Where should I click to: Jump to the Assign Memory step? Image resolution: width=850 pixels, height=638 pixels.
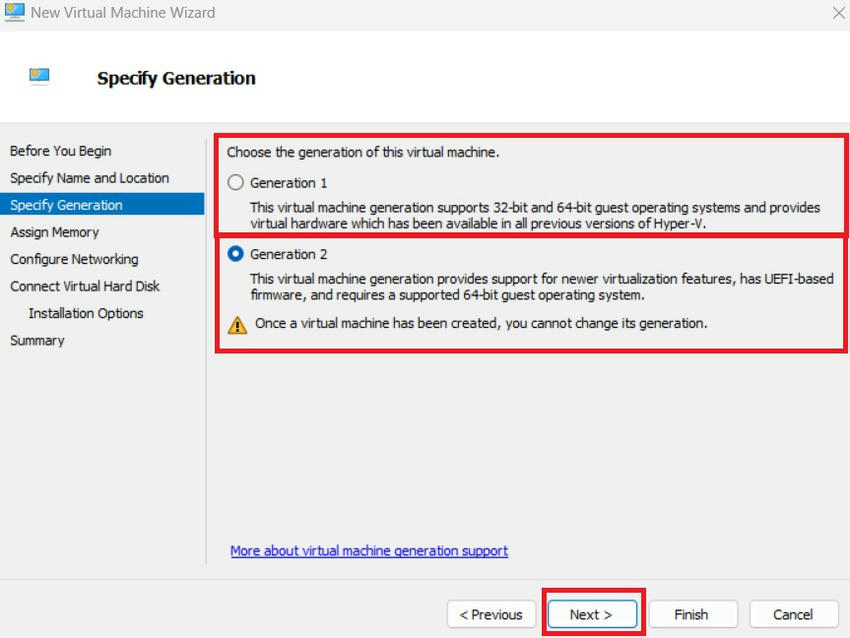[55, 232]
